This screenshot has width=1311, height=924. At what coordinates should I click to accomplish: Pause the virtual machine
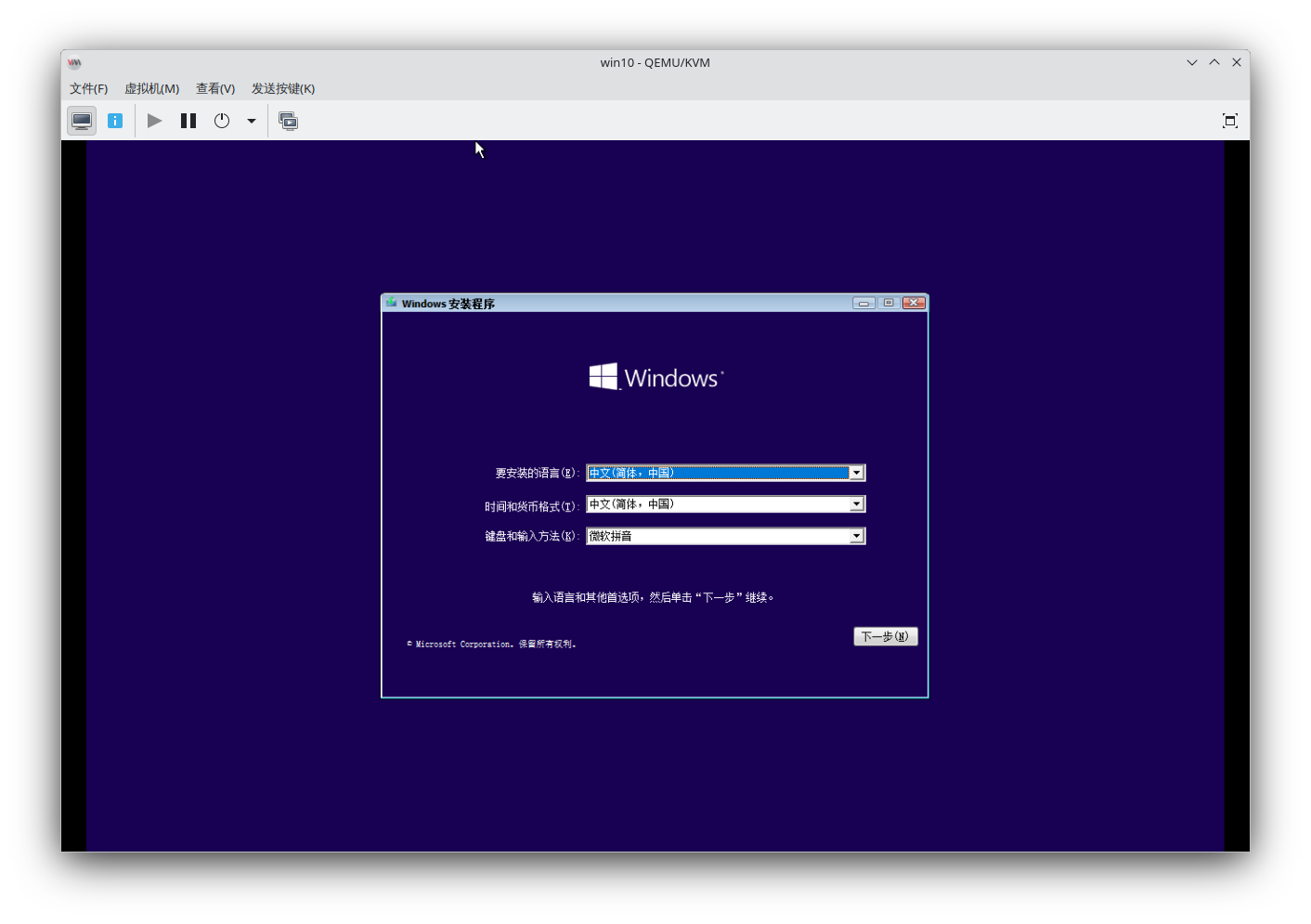pyautogui.click(x=188, y=121)
